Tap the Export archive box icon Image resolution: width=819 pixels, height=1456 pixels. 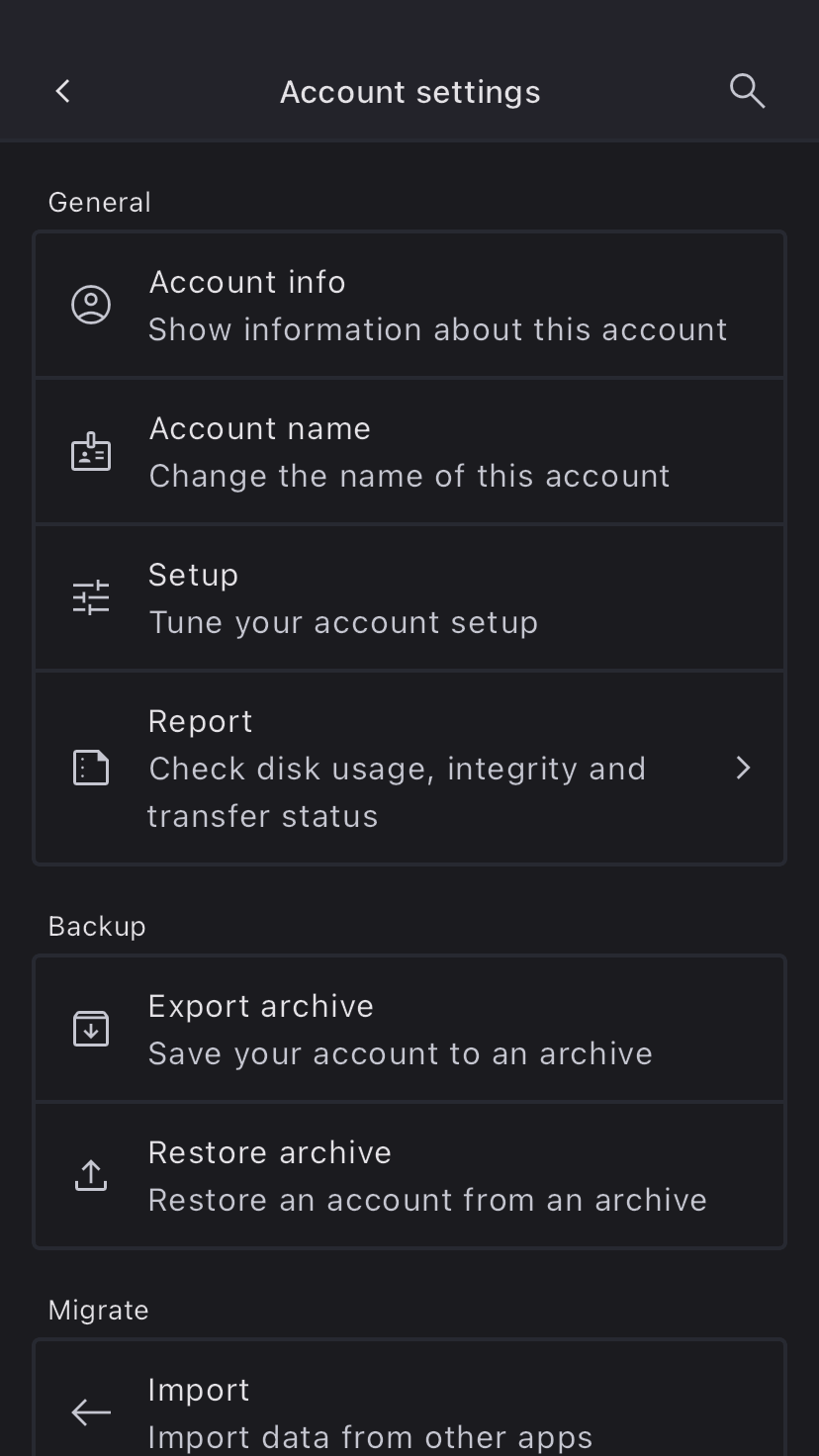[x=91, y=1029]
